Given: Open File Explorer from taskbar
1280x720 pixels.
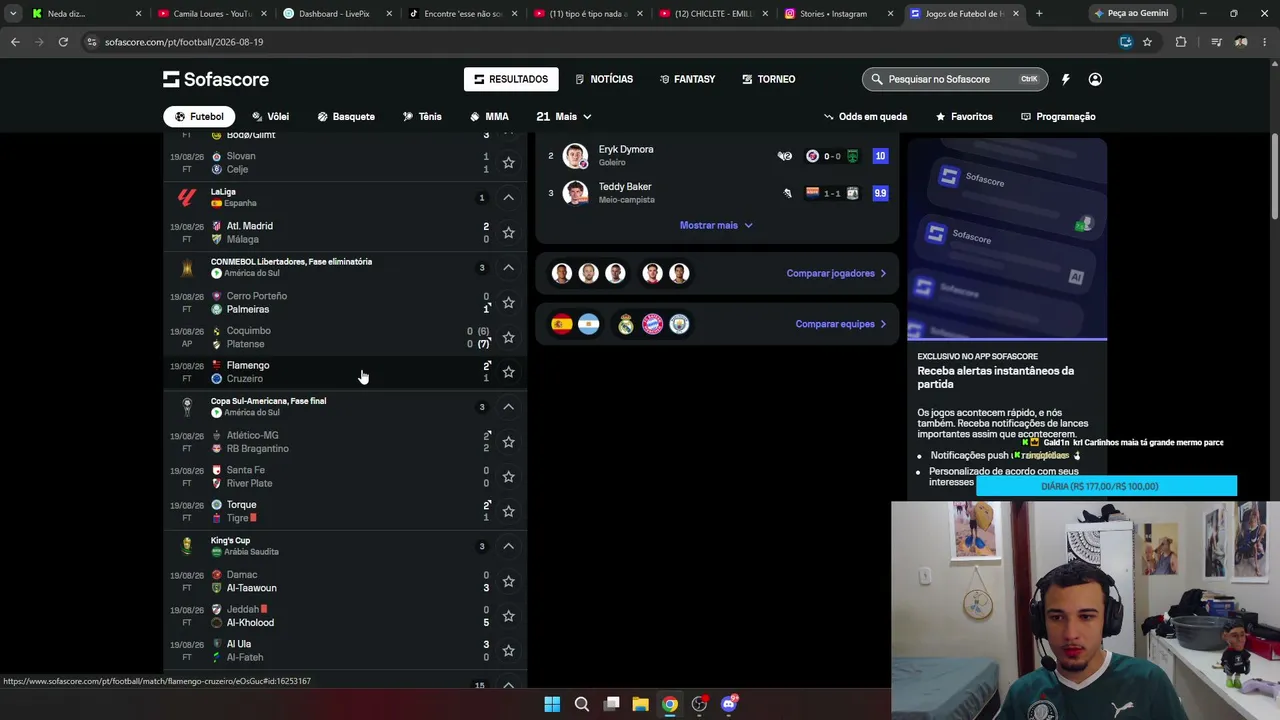Looking at the screenshot, I should click(641, 704).
